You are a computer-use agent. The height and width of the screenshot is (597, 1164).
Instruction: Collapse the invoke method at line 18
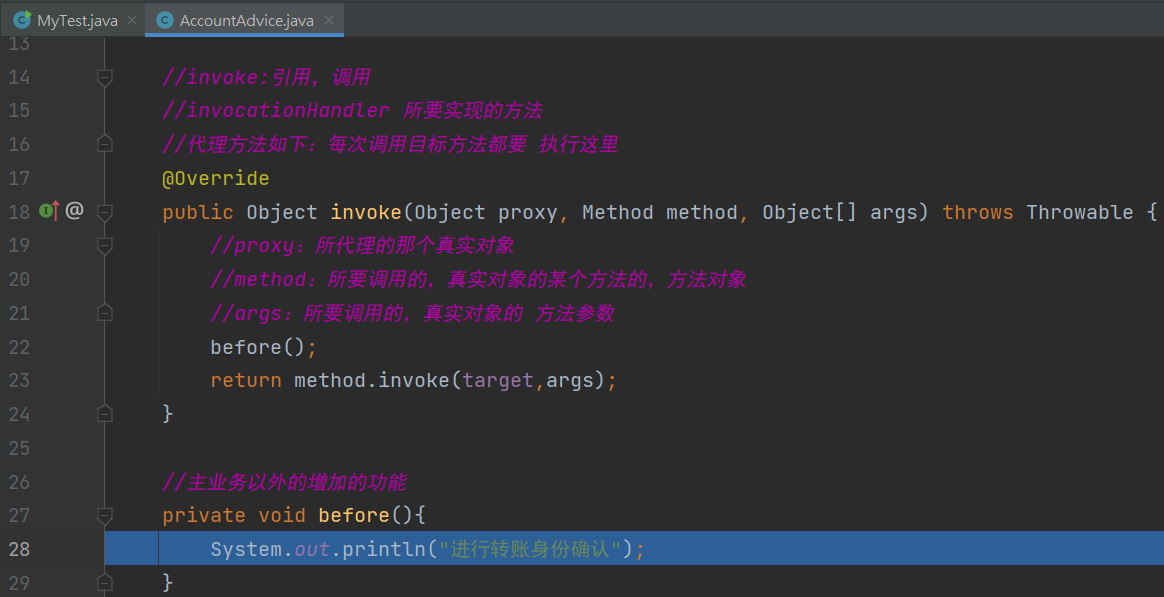click(x=104, y=212)
